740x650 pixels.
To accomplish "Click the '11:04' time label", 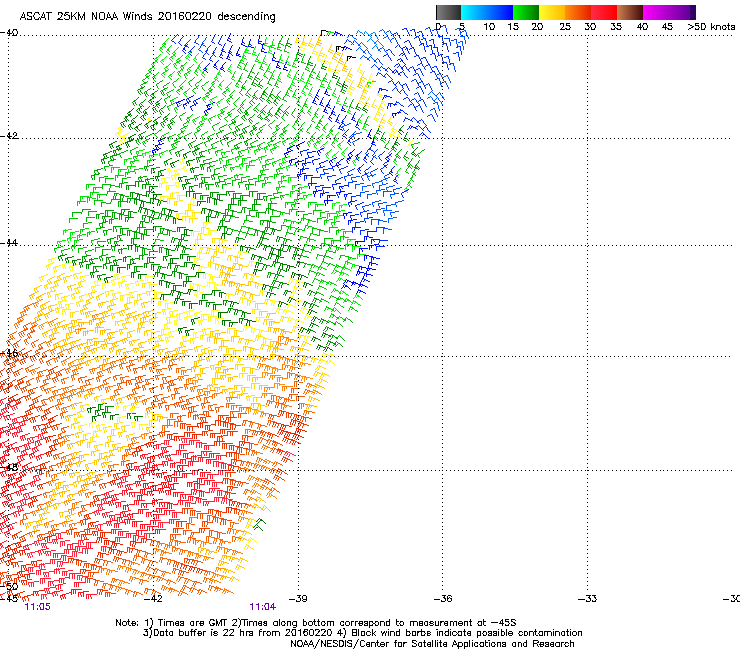I will tap(263, 607).
